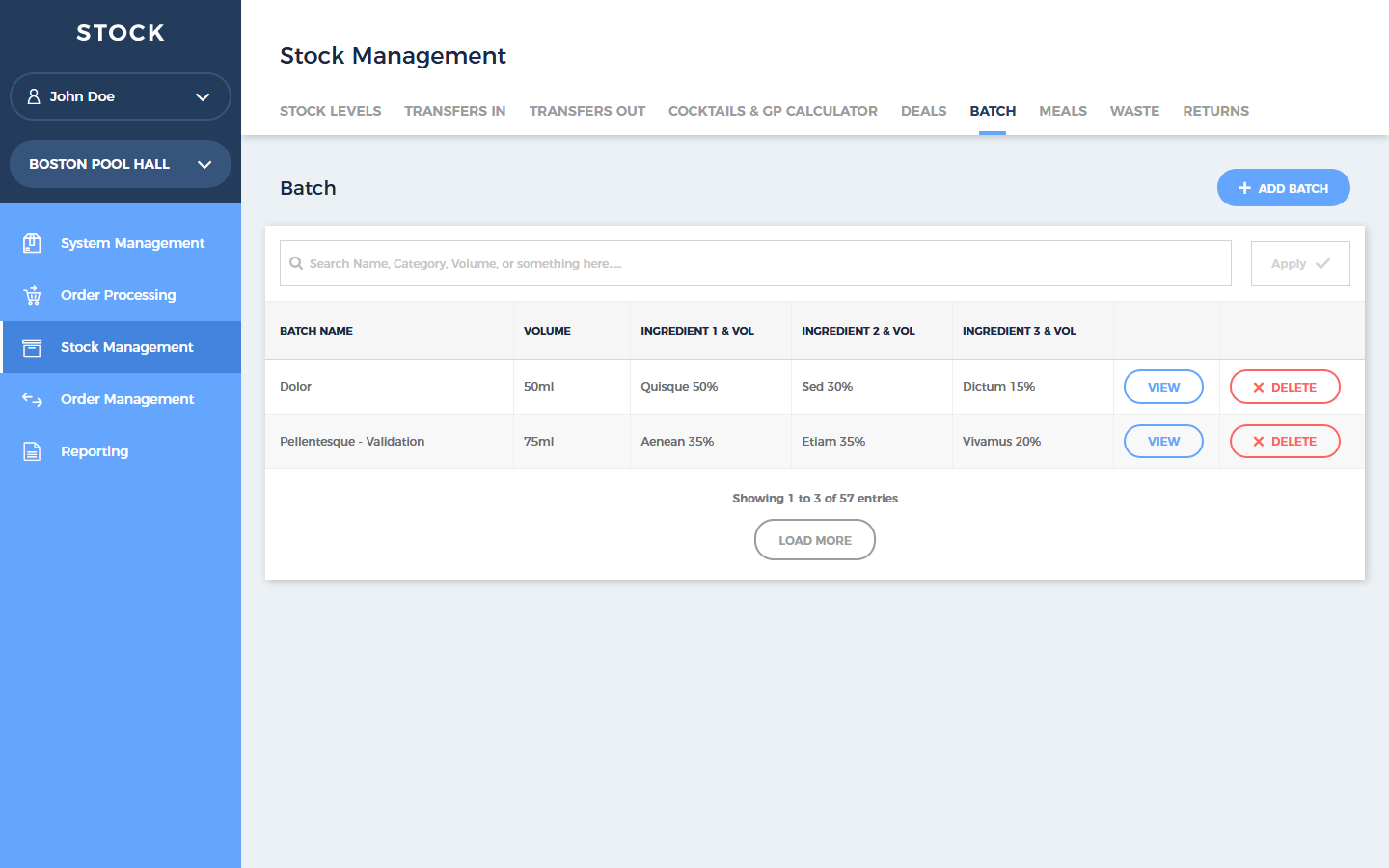Image resolution: width=1389 pixels, height=868 pixels.
Task: Click the magnifier icon in search bar
Action: 296,263
